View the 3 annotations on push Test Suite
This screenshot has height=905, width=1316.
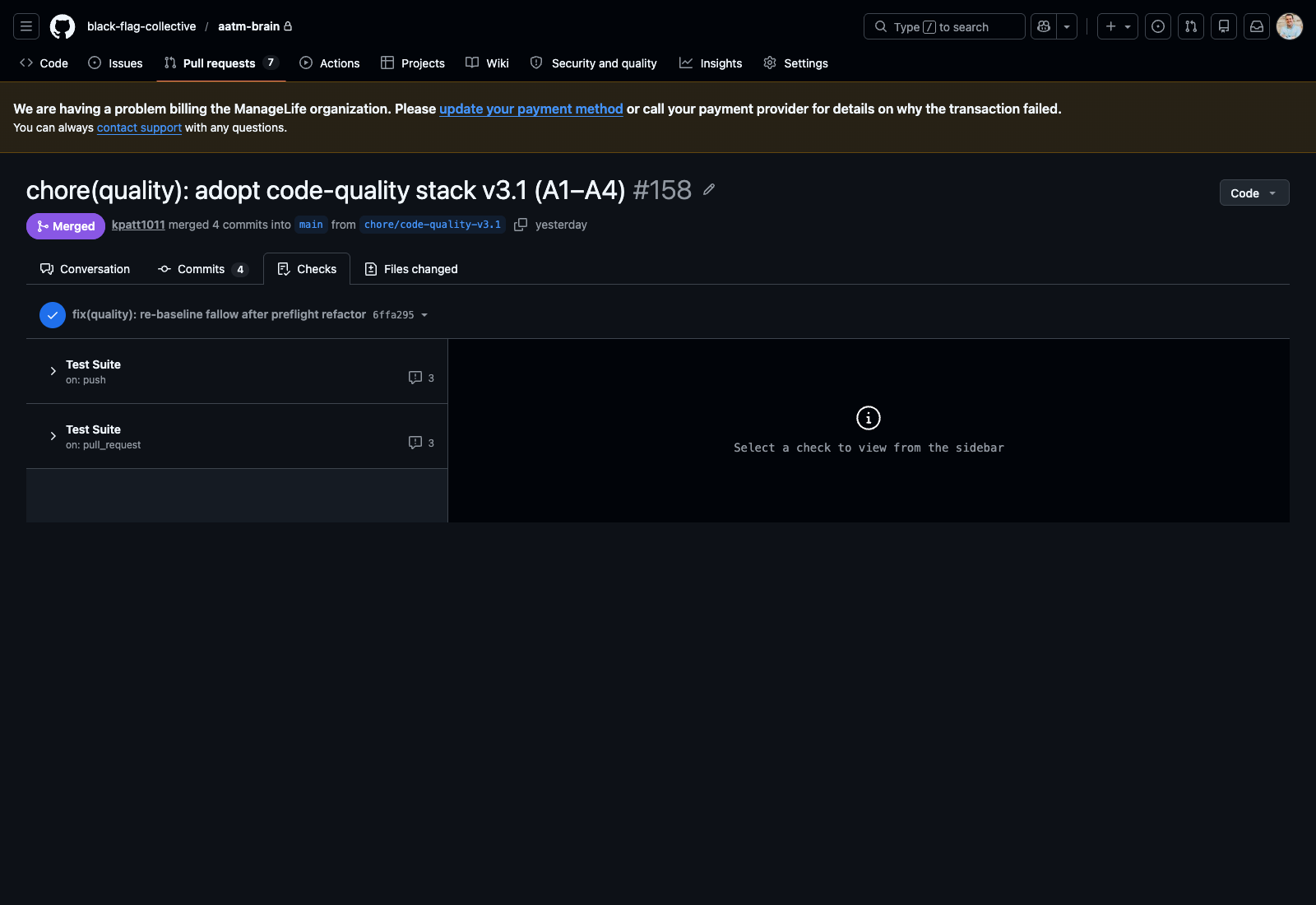(x=420, y=377)
